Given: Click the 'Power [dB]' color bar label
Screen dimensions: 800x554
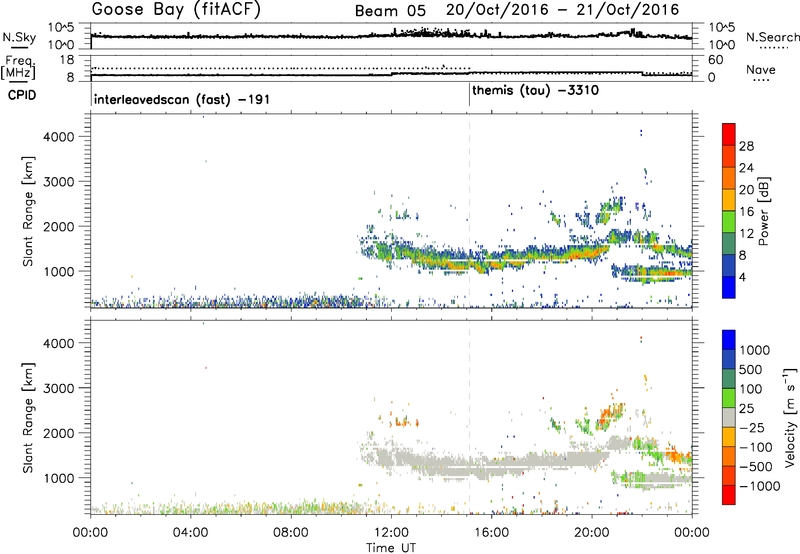Looking at the screenshot, I should (764, 211).
